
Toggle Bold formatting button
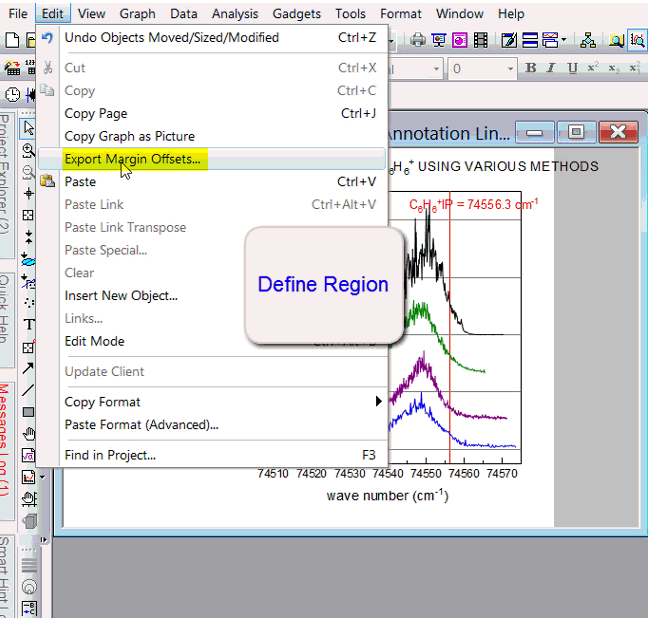pyautogui.click(x=531, y=68)
